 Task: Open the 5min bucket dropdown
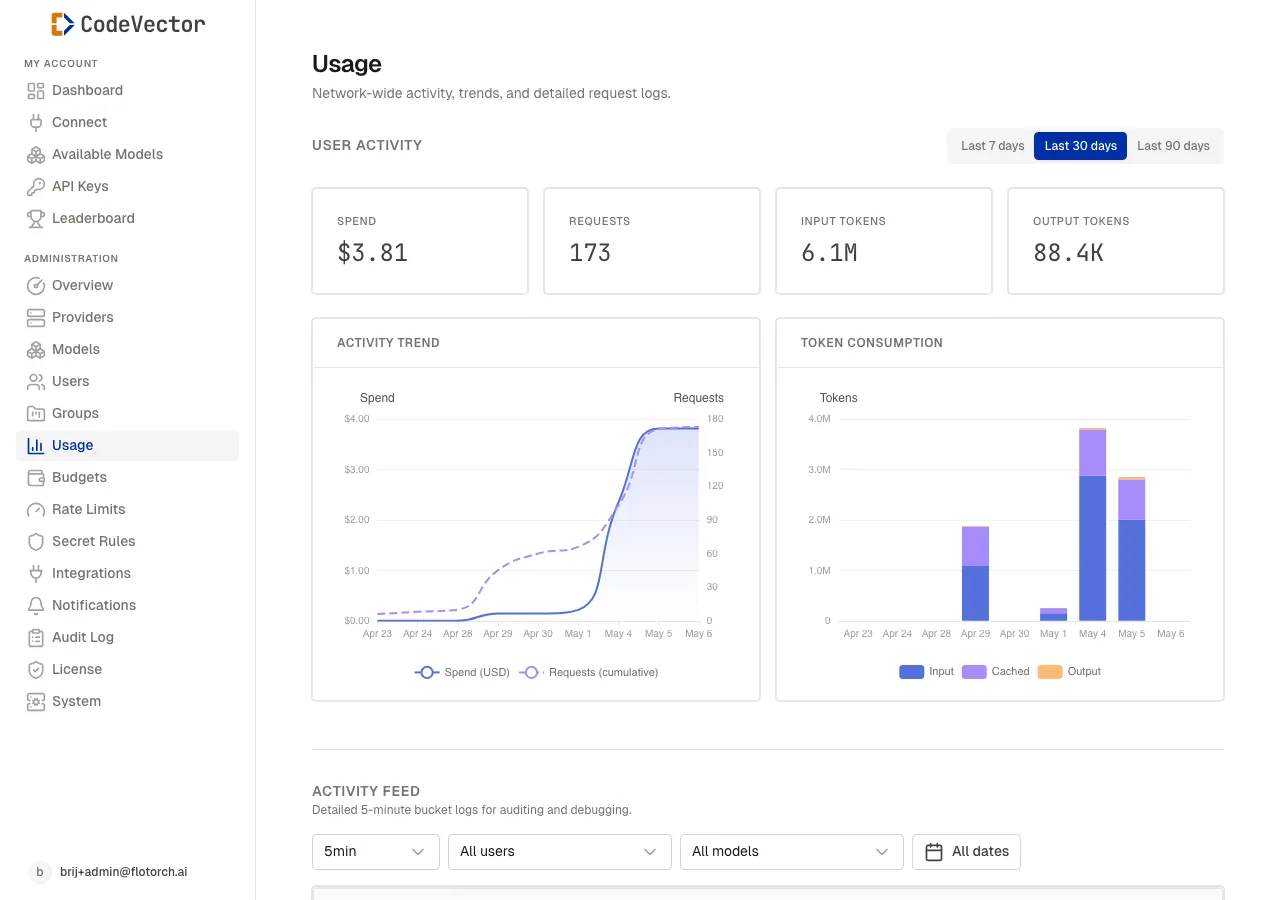376,852
